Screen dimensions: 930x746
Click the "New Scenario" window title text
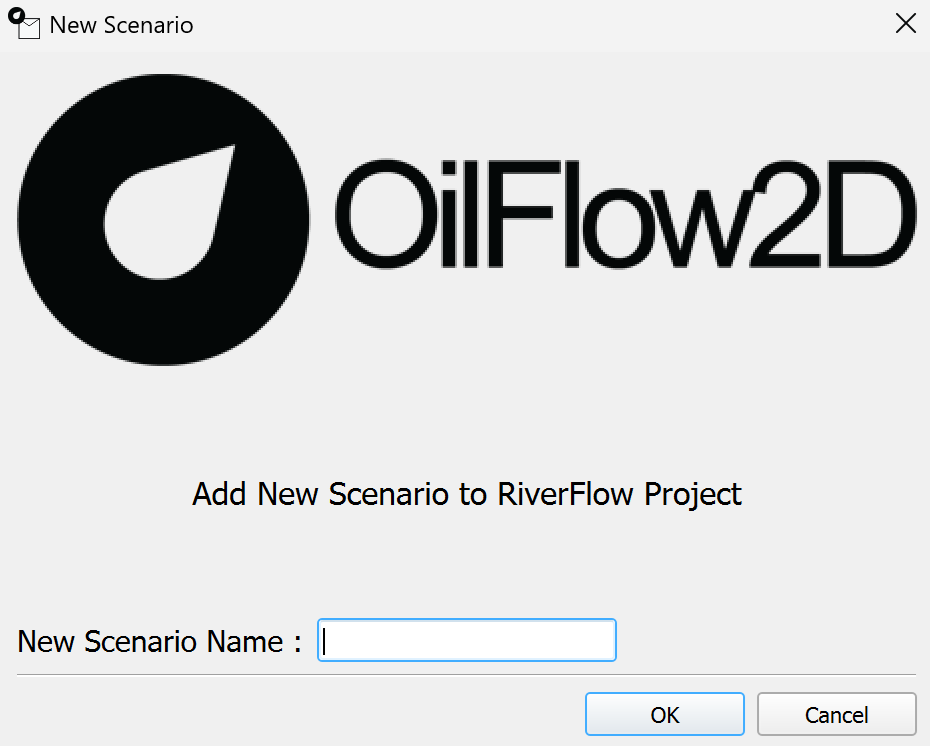tap(121, 25)
